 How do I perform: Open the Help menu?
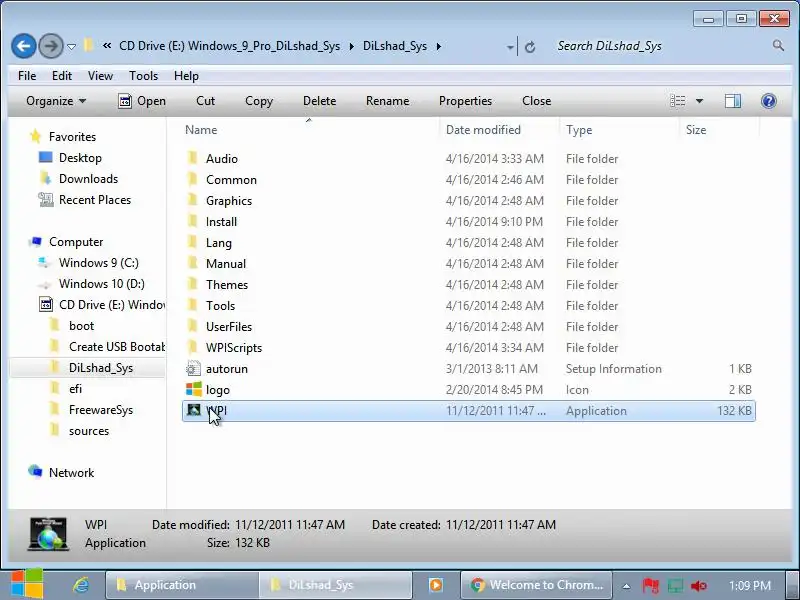pyautogui.click(x=186, y=76)
